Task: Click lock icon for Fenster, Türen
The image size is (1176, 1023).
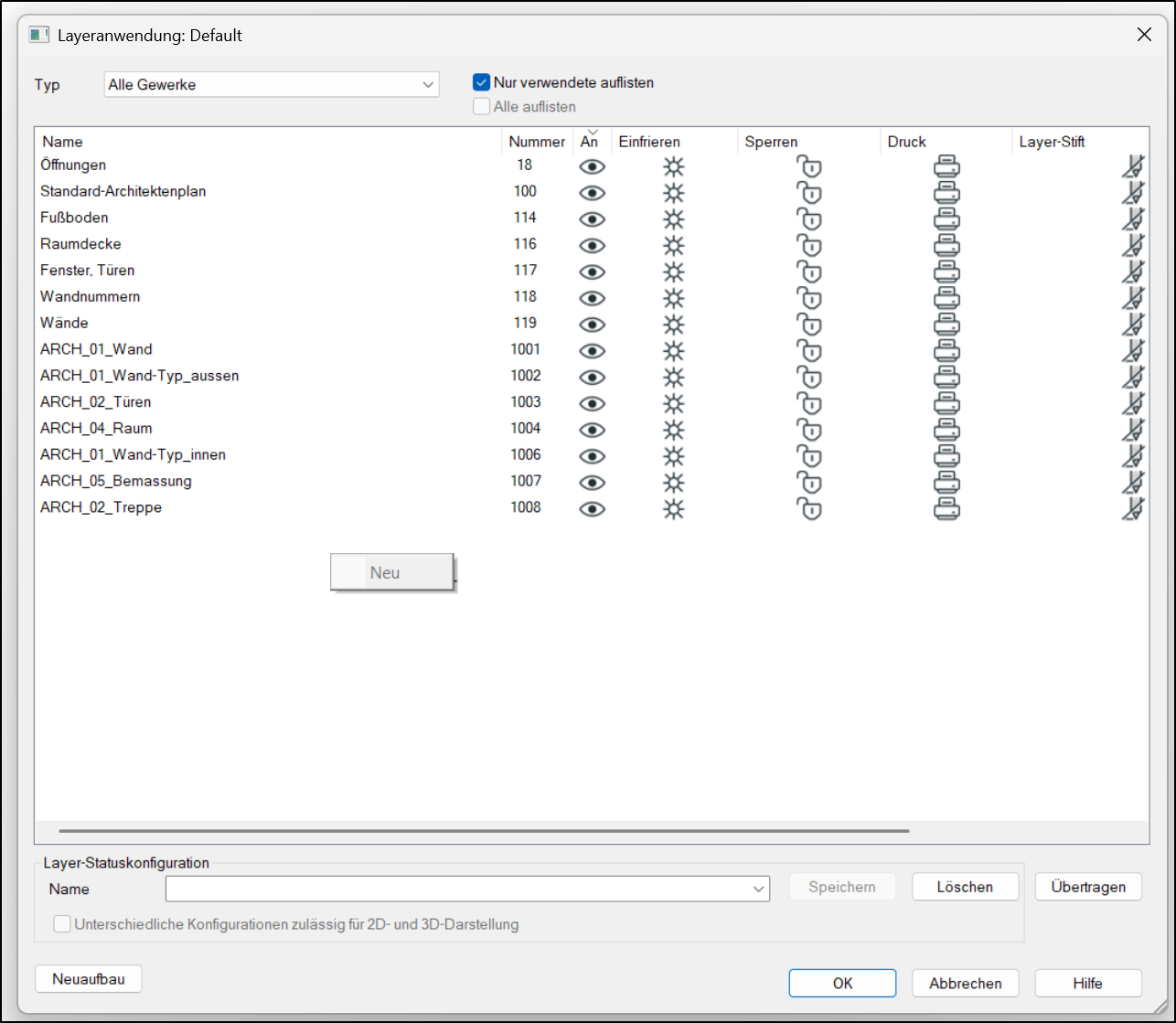Action: point(809,272)
